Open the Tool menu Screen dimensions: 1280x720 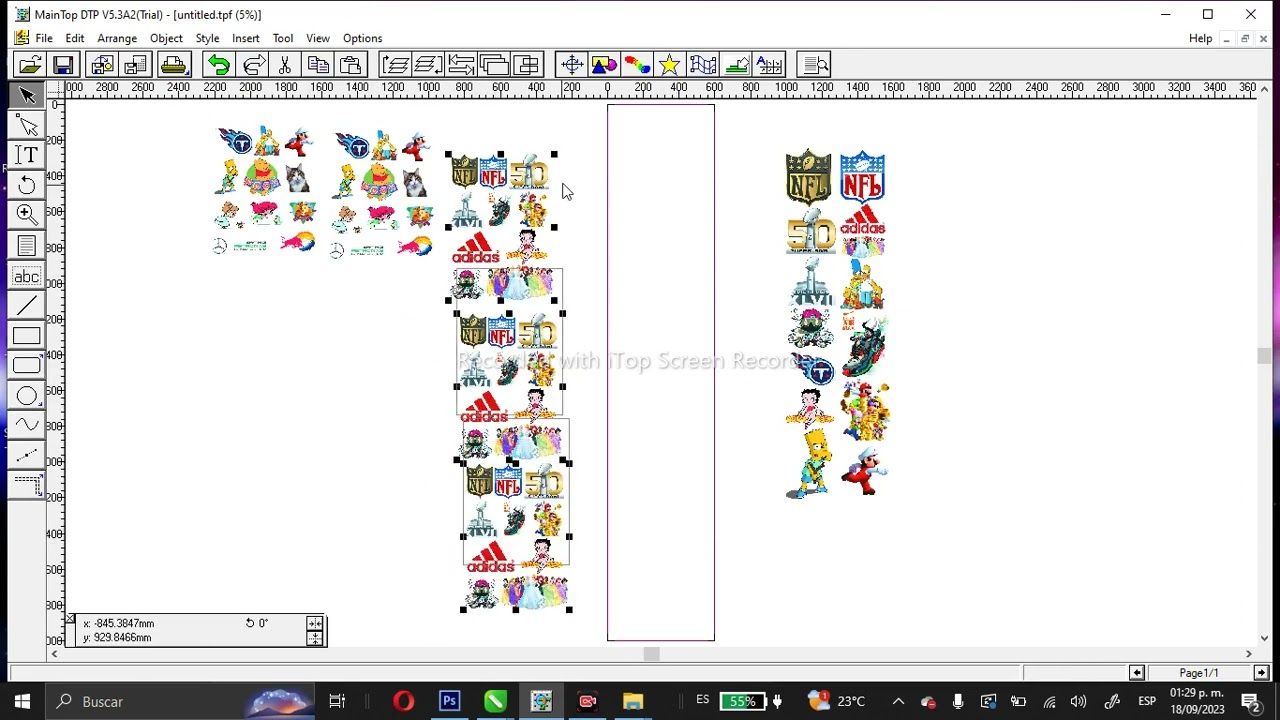point(283,39)
